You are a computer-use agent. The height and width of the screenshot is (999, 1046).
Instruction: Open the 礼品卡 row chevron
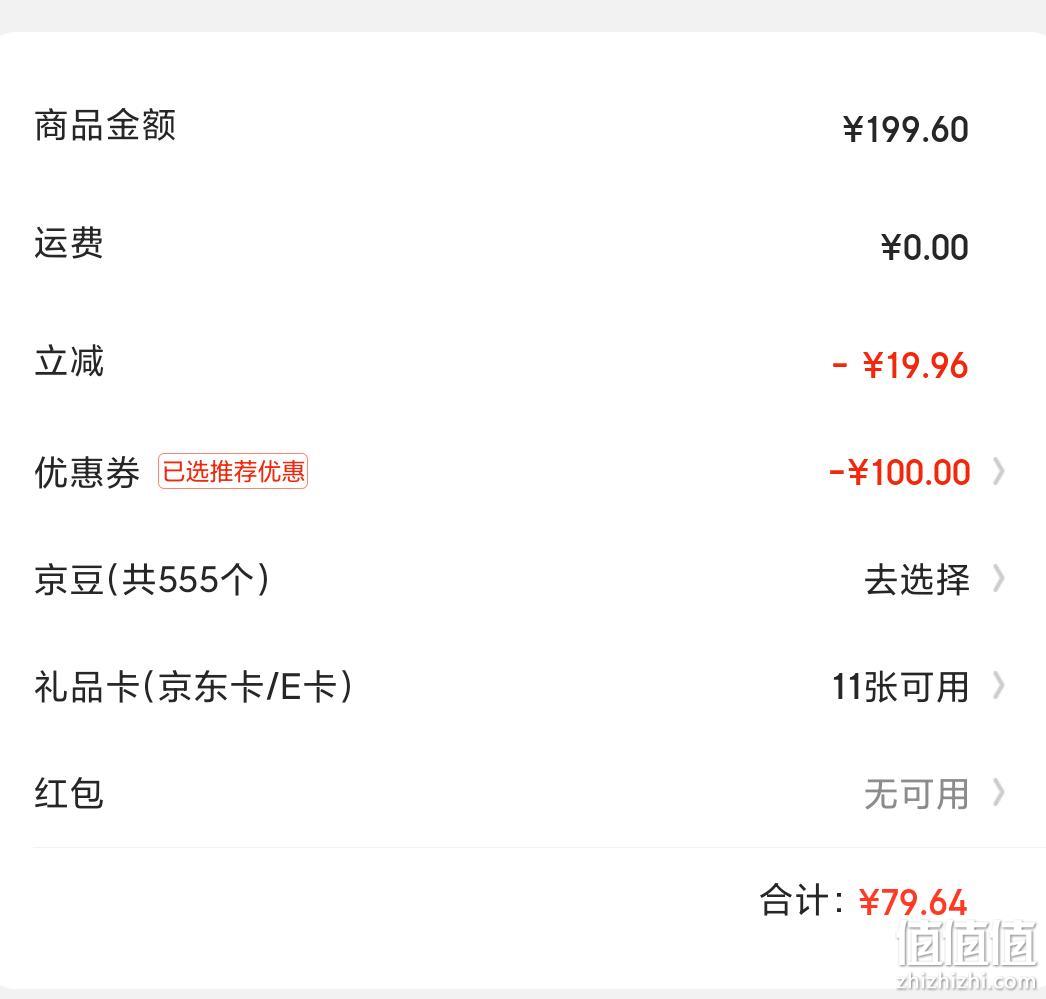(x=999, y=686)
